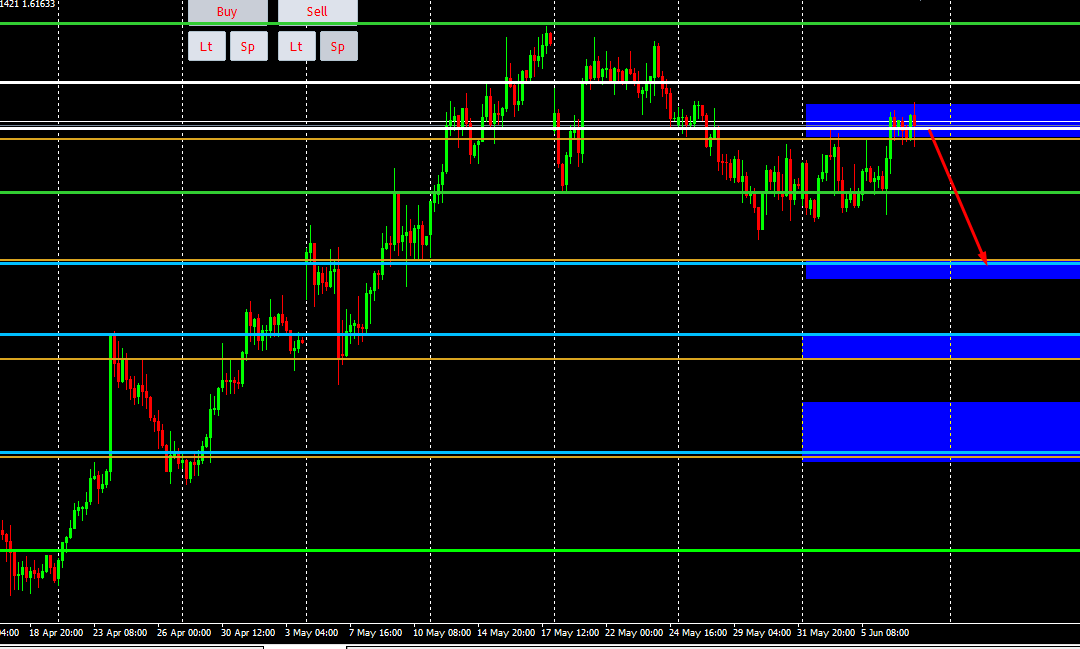This screenshot has height=649, width=1080.
Task: Select the largest blue rectangle at the bottom
Action: 940,428
